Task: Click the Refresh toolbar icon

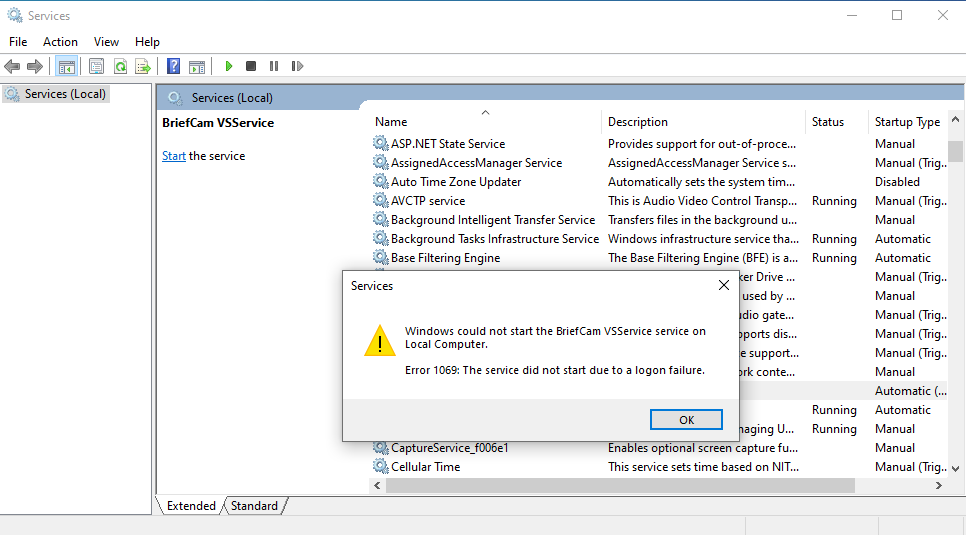Action: (120, 66)
